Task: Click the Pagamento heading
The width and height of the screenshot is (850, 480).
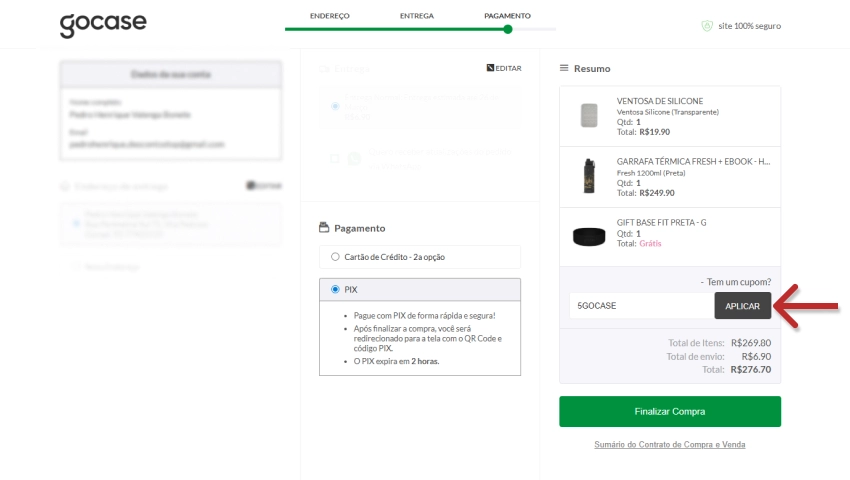Action: 359,228
